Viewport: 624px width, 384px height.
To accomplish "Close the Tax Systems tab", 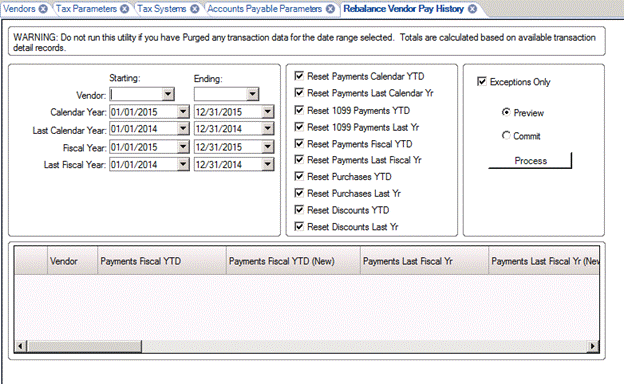I will click(194, 9).
